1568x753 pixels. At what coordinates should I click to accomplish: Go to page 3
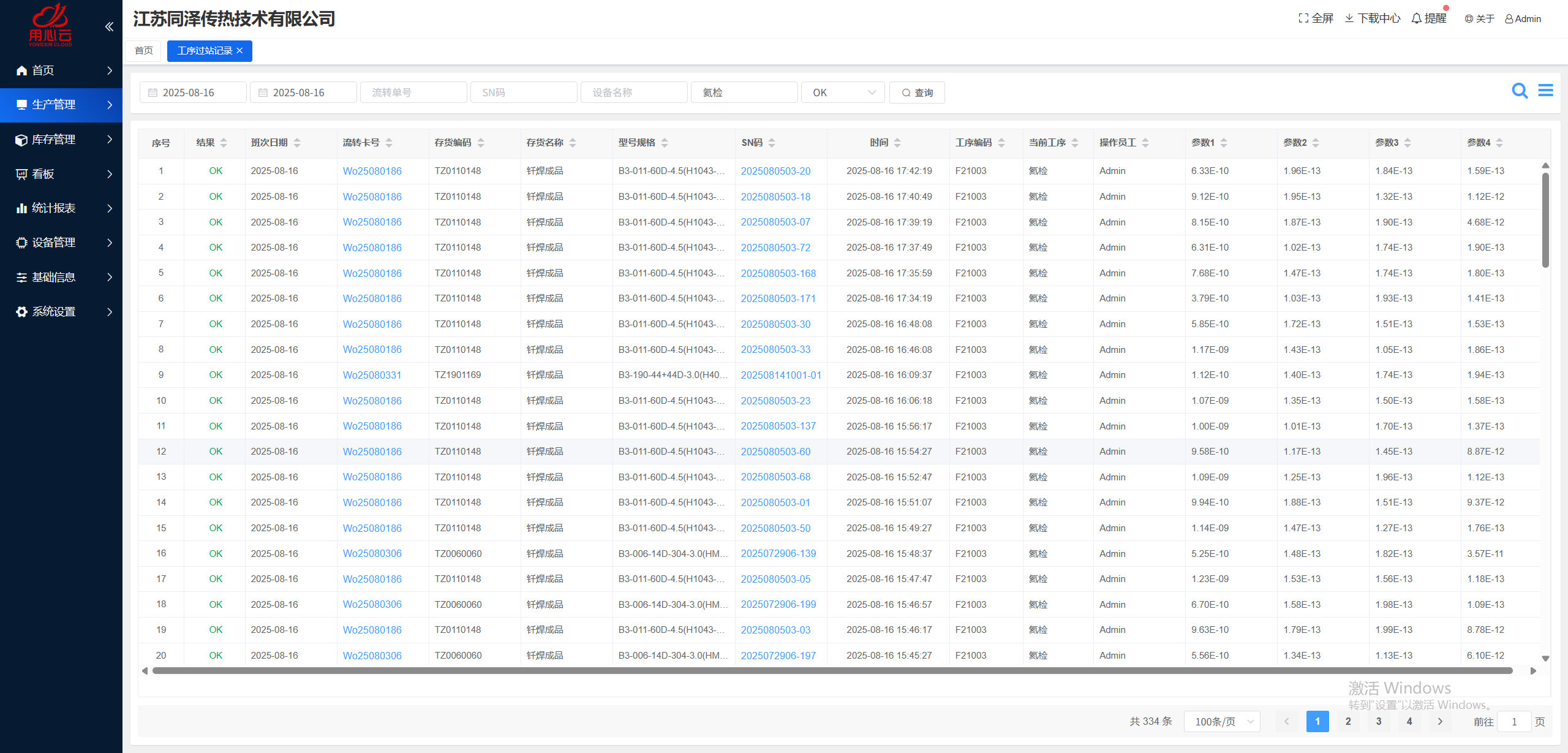1379,722
